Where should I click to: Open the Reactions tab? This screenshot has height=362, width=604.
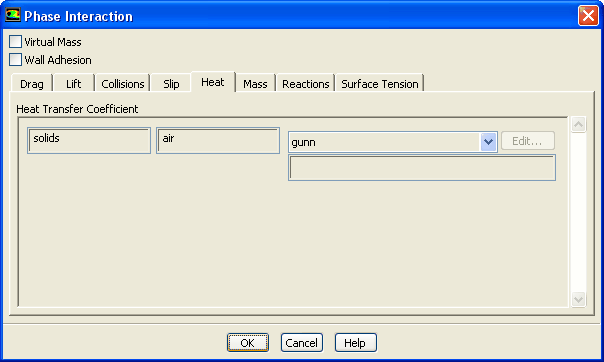click(x=305, y=84)
